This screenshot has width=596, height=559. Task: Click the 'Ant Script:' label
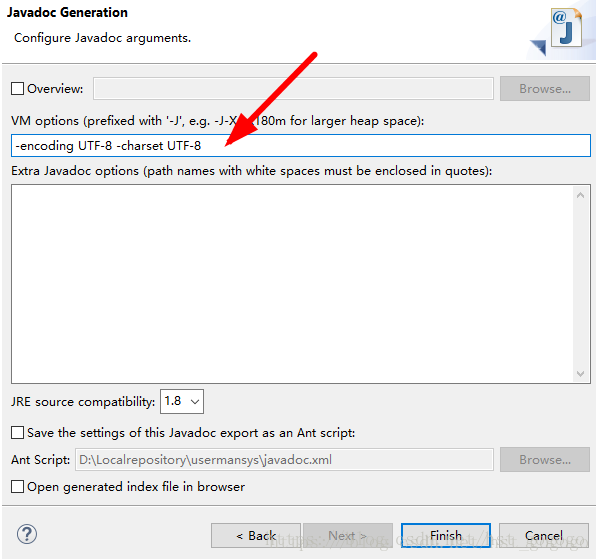pos(41,460)
